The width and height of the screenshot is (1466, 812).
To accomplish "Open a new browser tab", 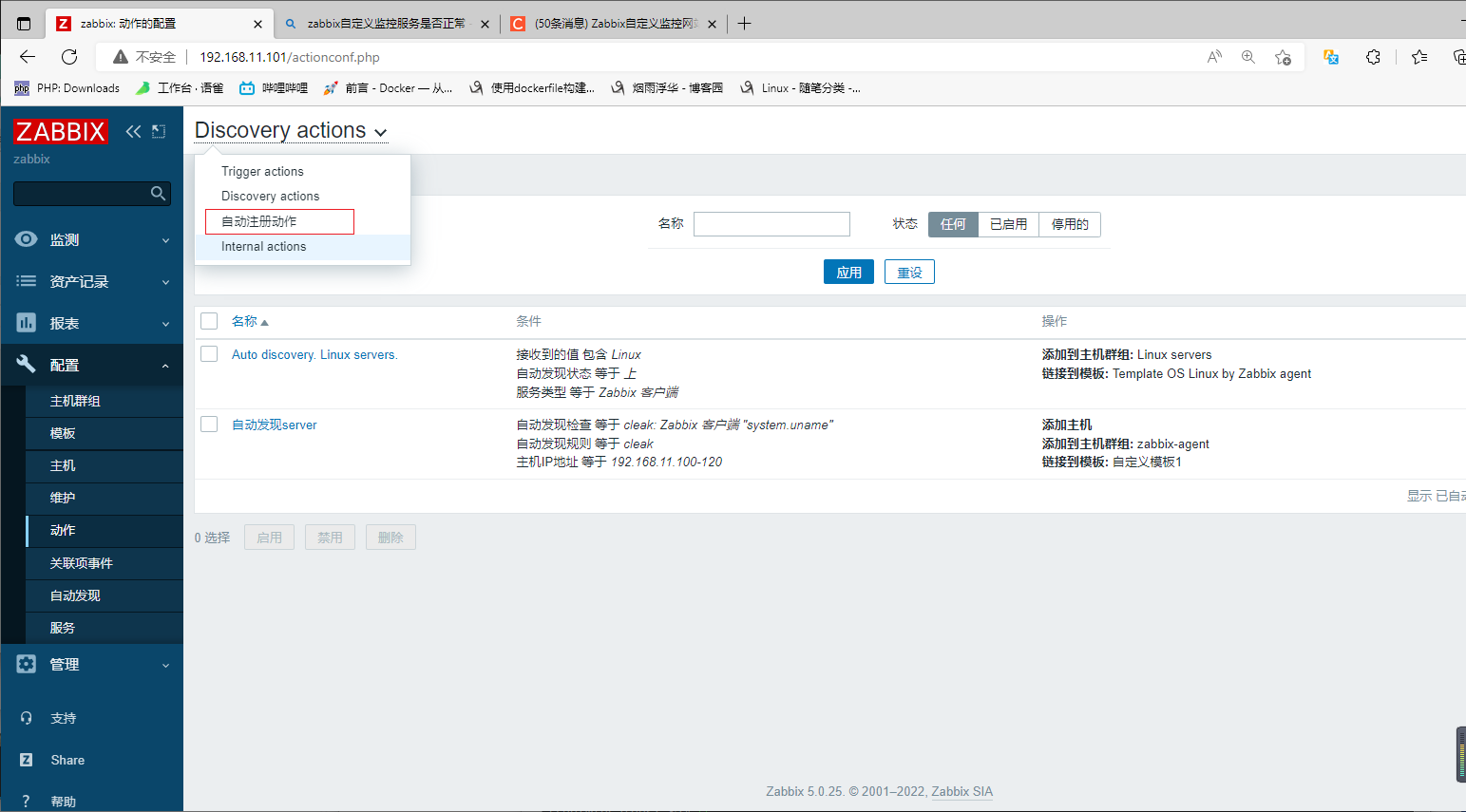I will point(745,24).
